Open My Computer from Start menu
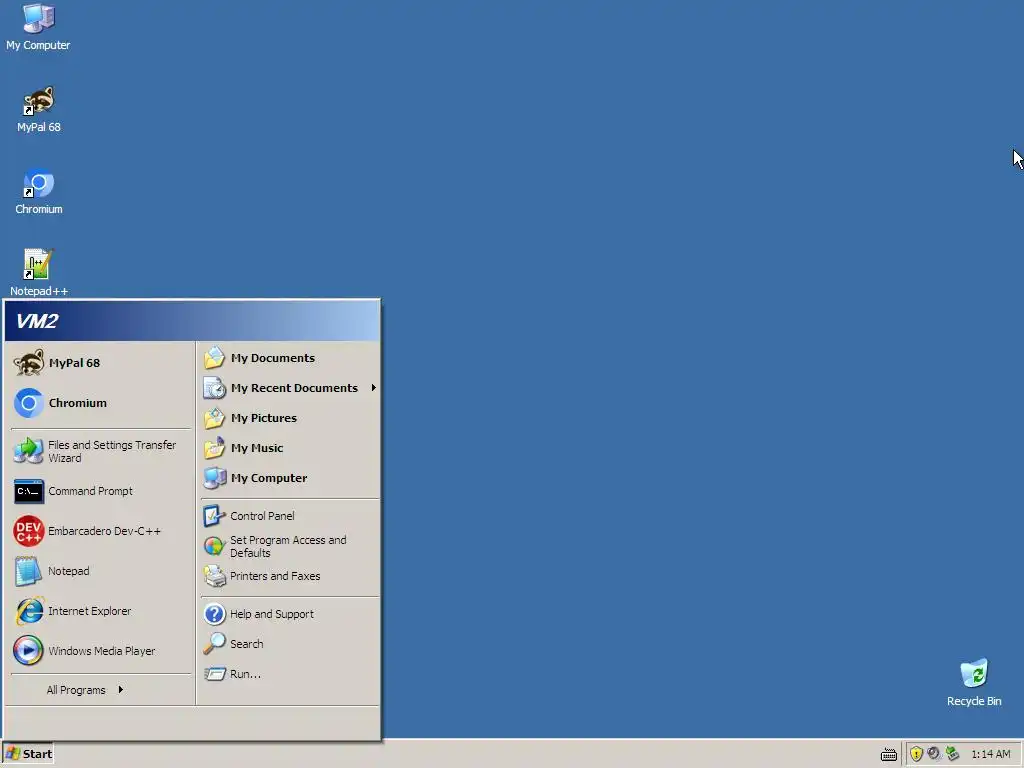 [289, 478]
